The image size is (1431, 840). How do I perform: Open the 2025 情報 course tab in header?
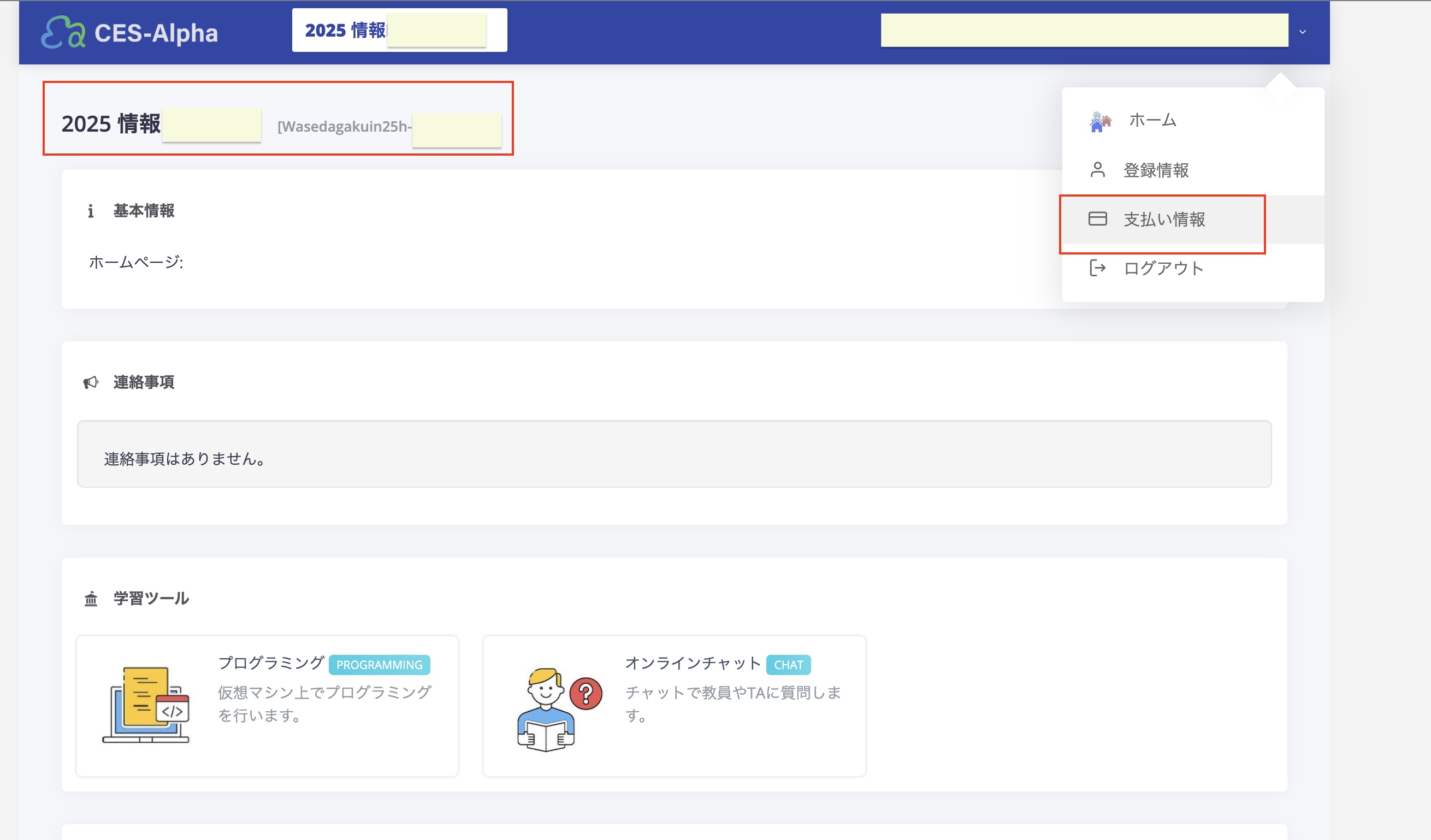[x=345, y=31]
